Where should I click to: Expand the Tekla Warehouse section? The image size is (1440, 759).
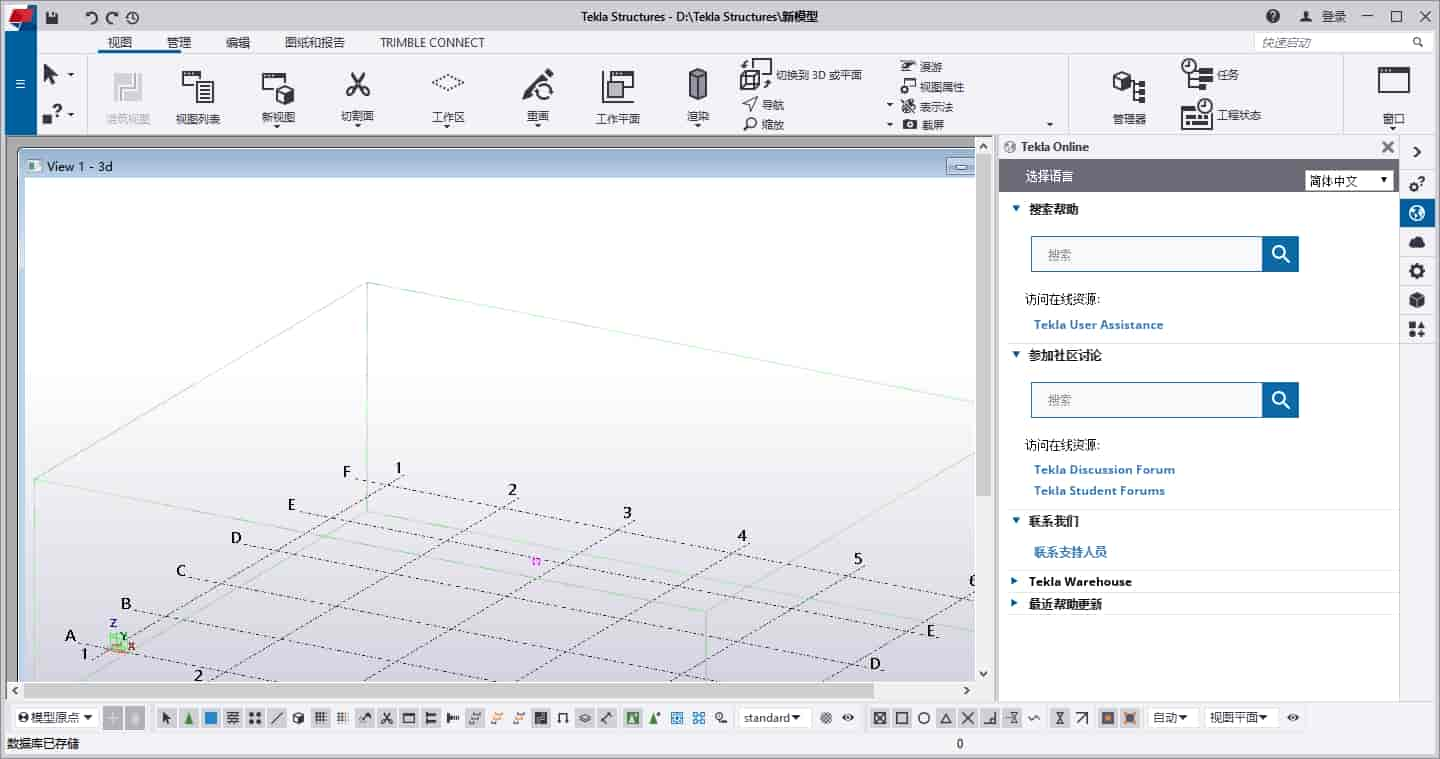click(x=1016, y=581)
